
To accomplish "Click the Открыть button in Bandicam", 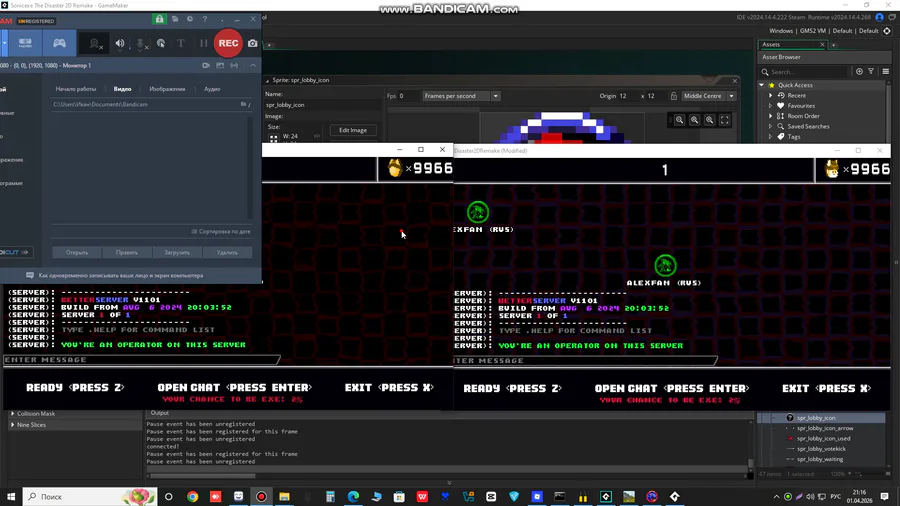I will (77, 252).
